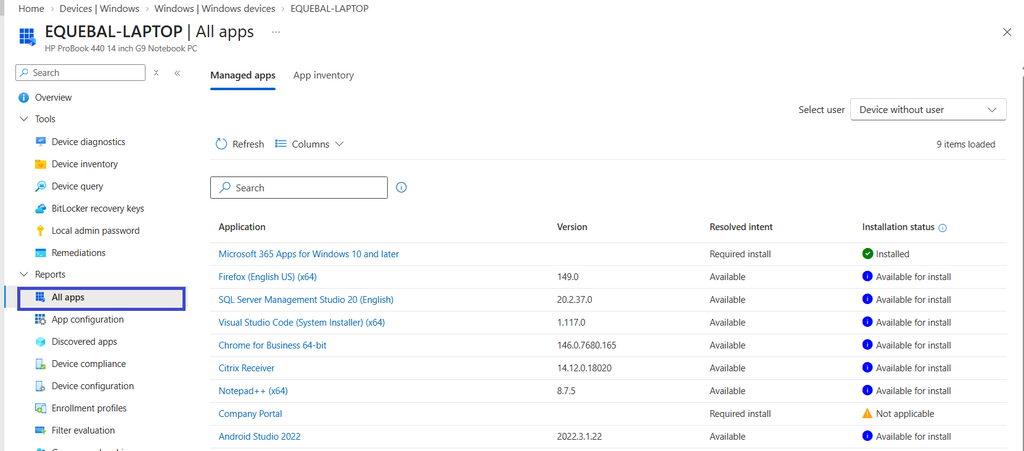The width and height of the screenshot is (1024, 451).
Task: Click in the managed apps Search box
Action: tap(299, 187)
